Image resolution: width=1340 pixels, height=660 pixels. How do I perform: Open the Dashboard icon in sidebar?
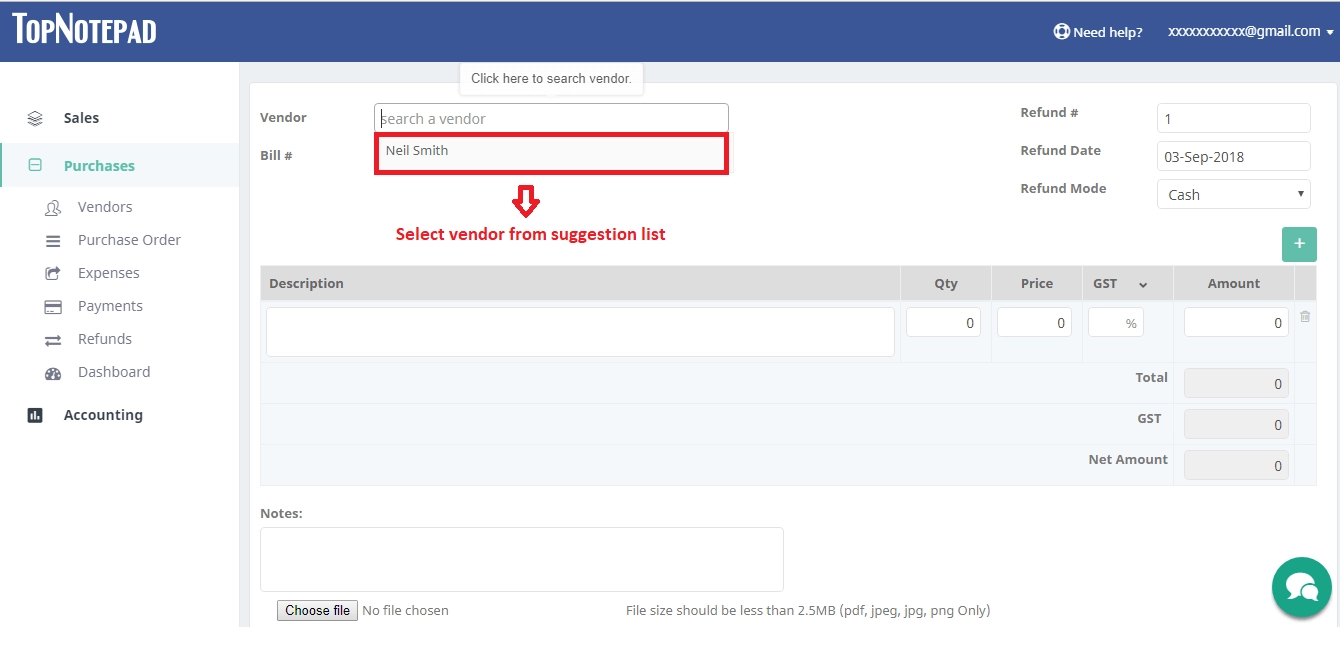pos(55,371)
